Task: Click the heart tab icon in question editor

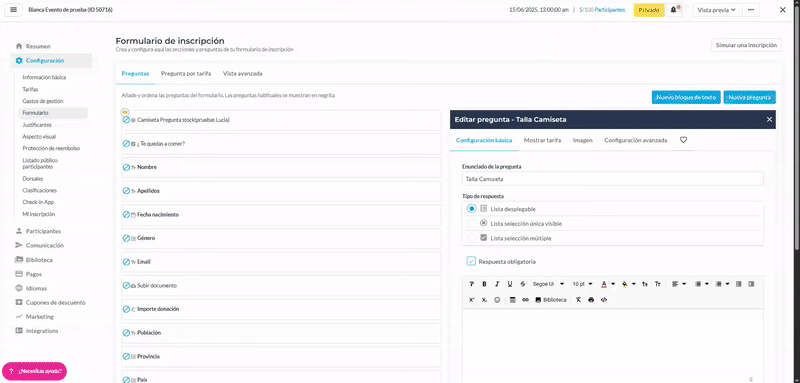Action: (x=684, y=140)
